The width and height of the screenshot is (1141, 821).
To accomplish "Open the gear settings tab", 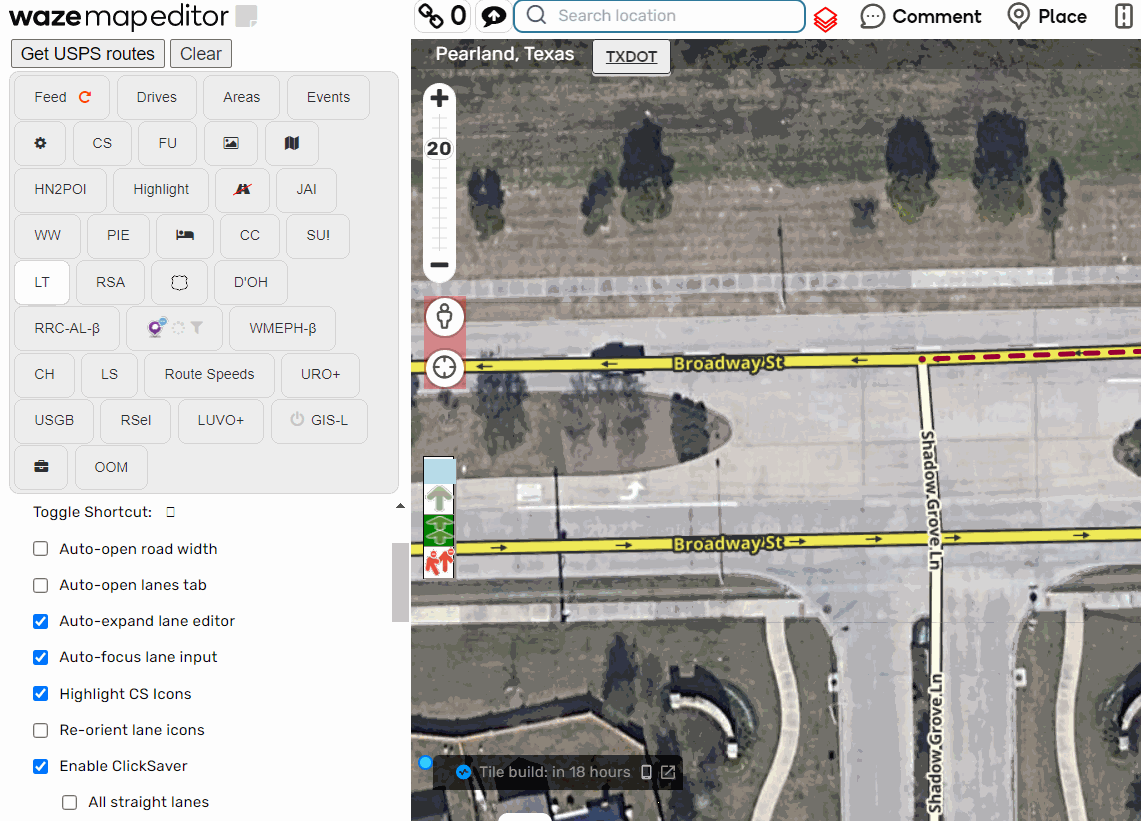I will click(40, 143).
